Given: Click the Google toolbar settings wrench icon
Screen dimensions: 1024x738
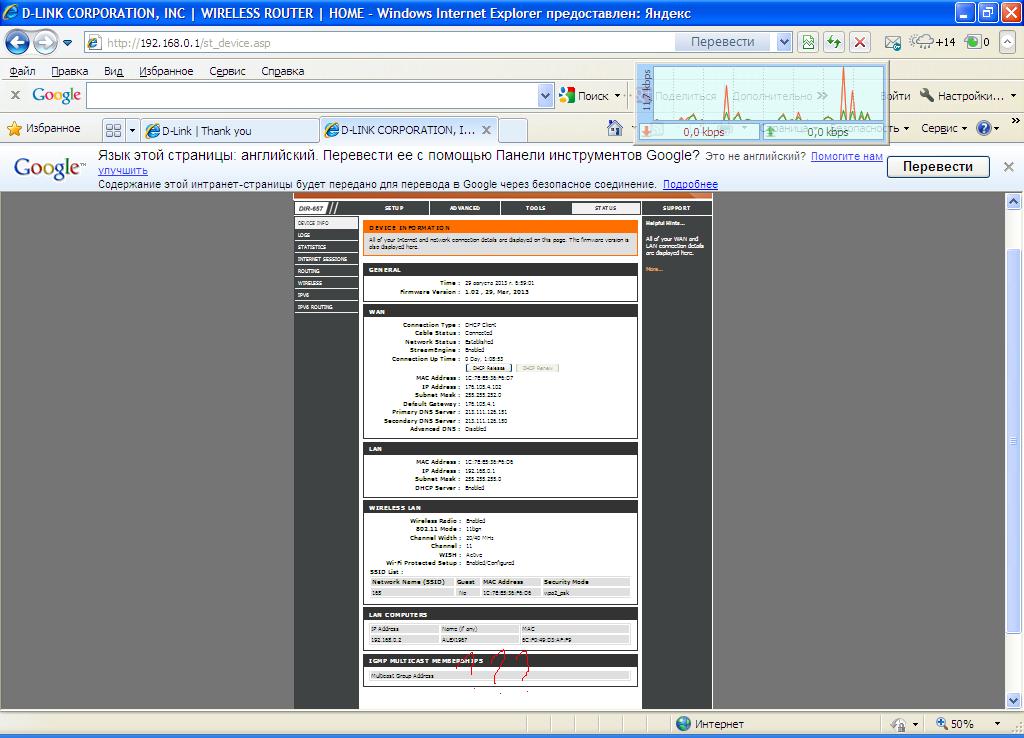Looking at the screenshot, I should click(x=927, y=95).
